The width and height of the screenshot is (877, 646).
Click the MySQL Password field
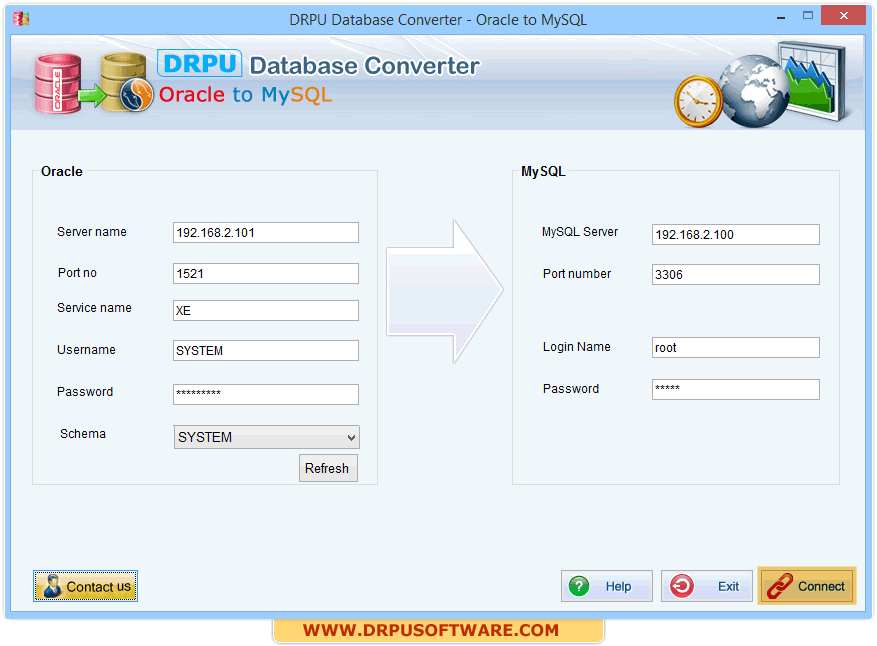(735, 390)
